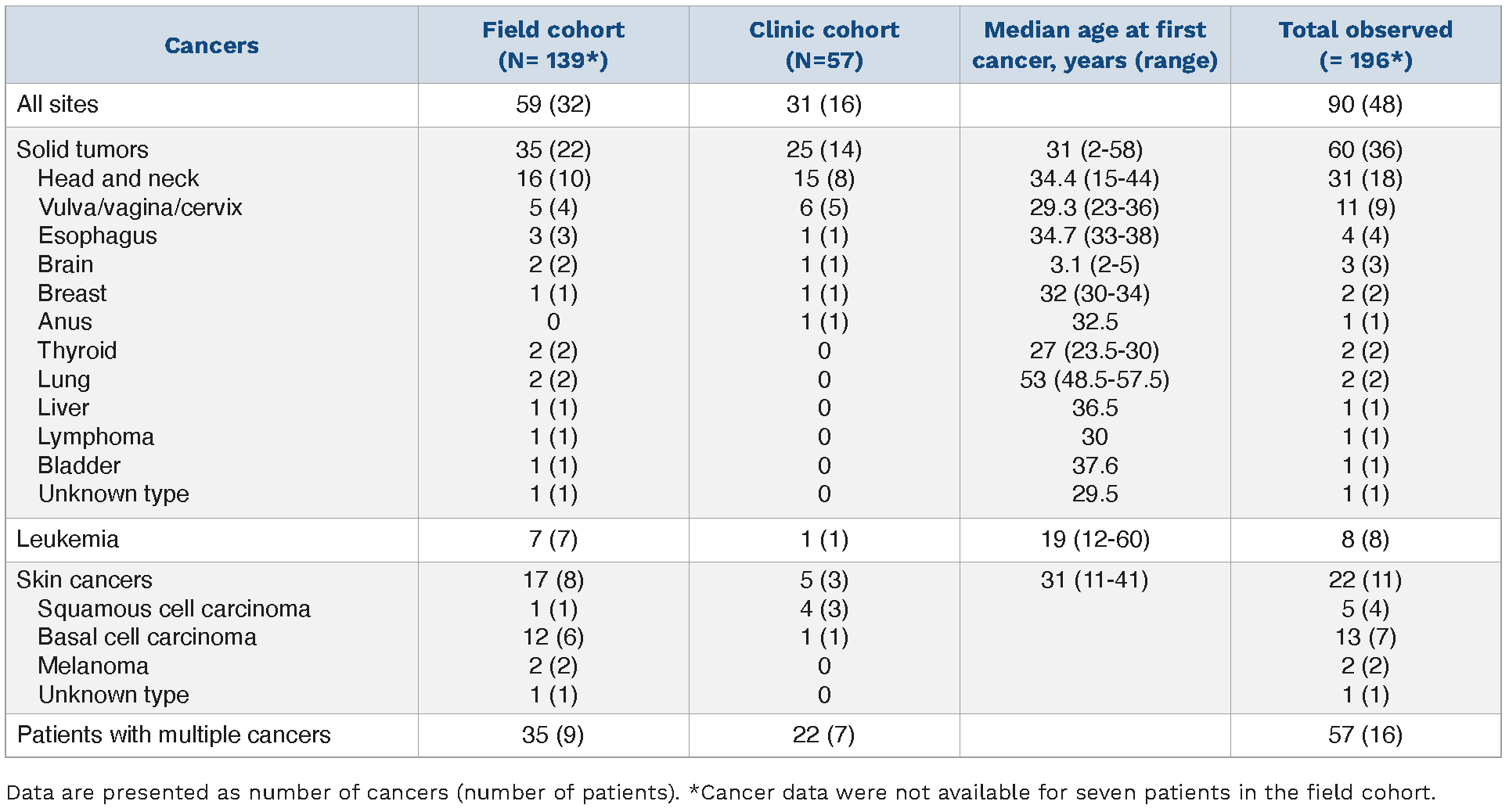Click the "Total observed" column header

click(1365, 45)
